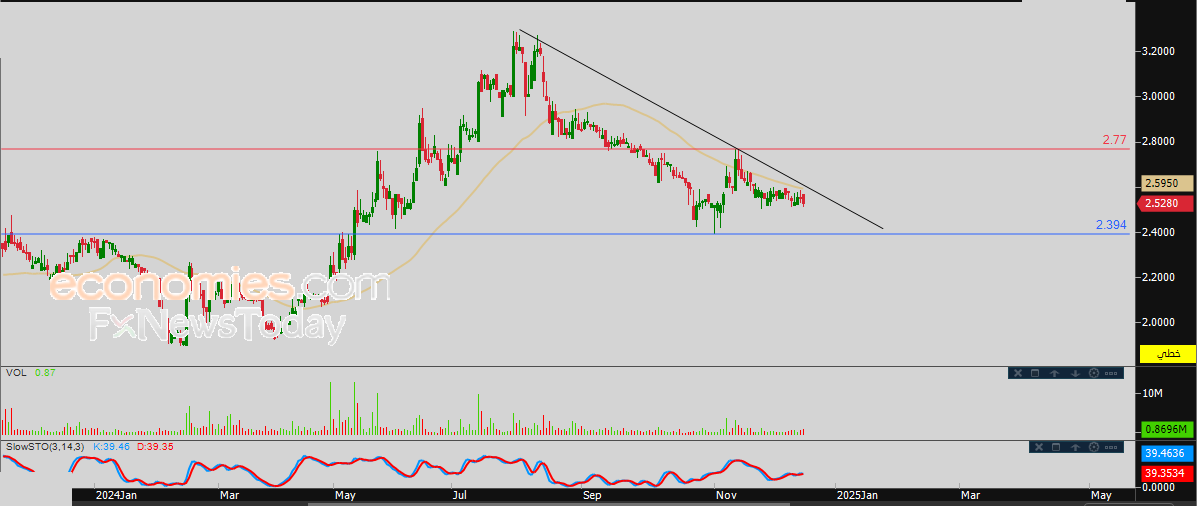Viewport: 1197px width, 506px height.
Task: Select the black descending trendline
Action: pyautogui.click(x=701, y=129)
